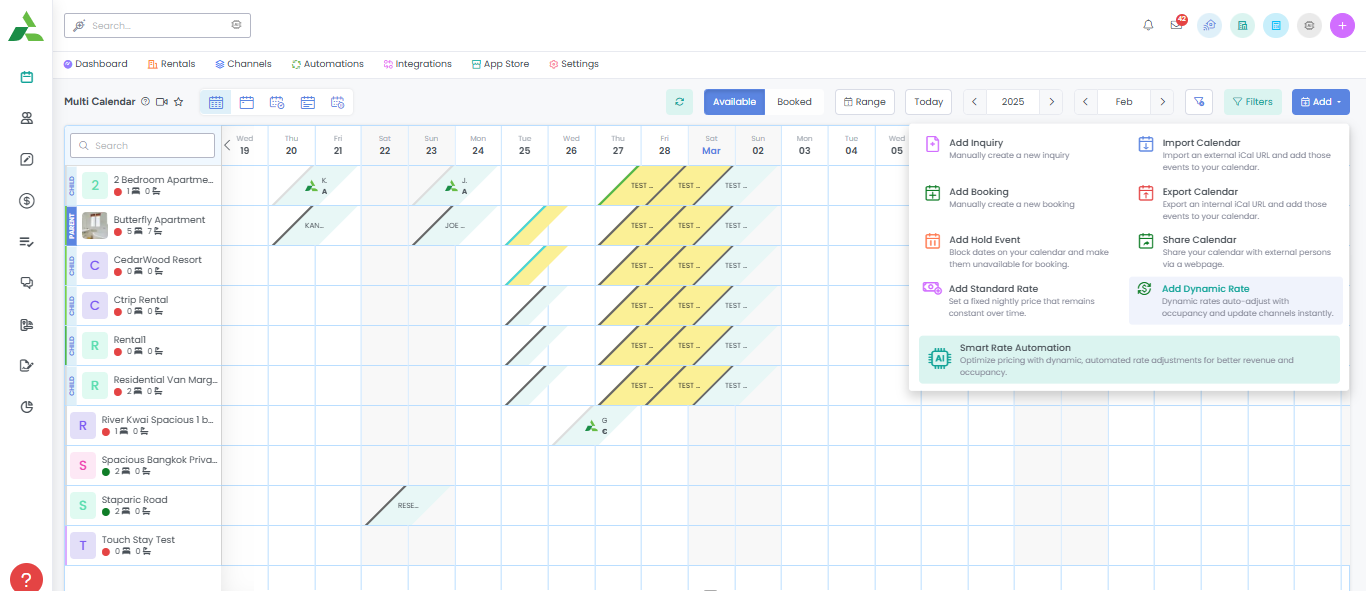Open the pie chart reports icon in sidebar
Image resolution: width=1366 pixels, height=591 pixels.
(27, 407)
